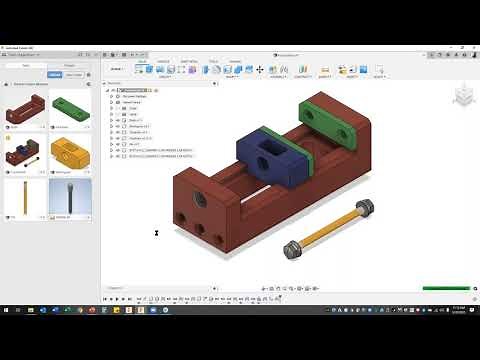Click the data panel search magnifier icon

click(x=88, y=55)
